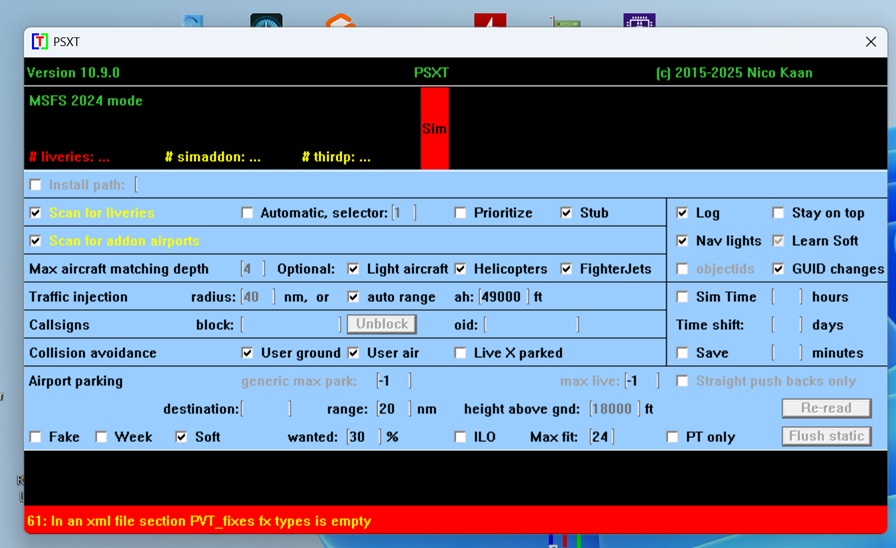This screenshot has height=548, width=896.
Task: Click the Re-read button
Action: click(x=826, y=408)
